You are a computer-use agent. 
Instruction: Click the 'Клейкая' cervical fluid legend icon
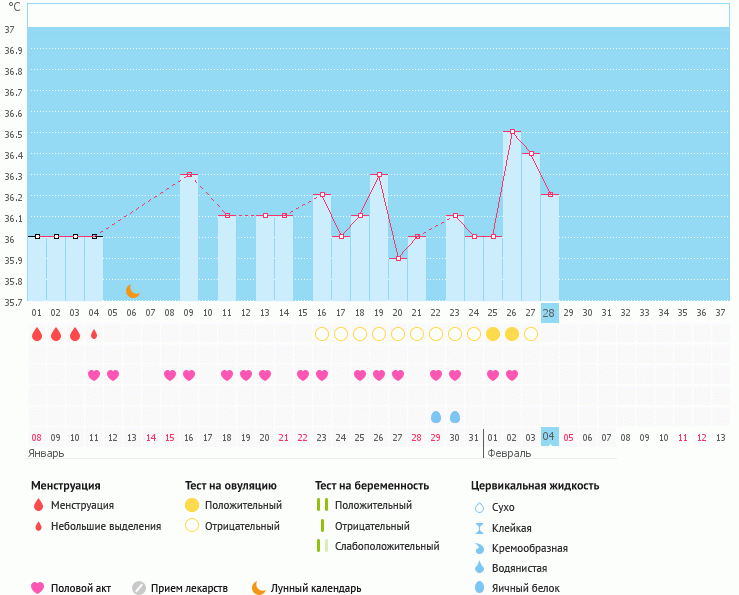480,528
